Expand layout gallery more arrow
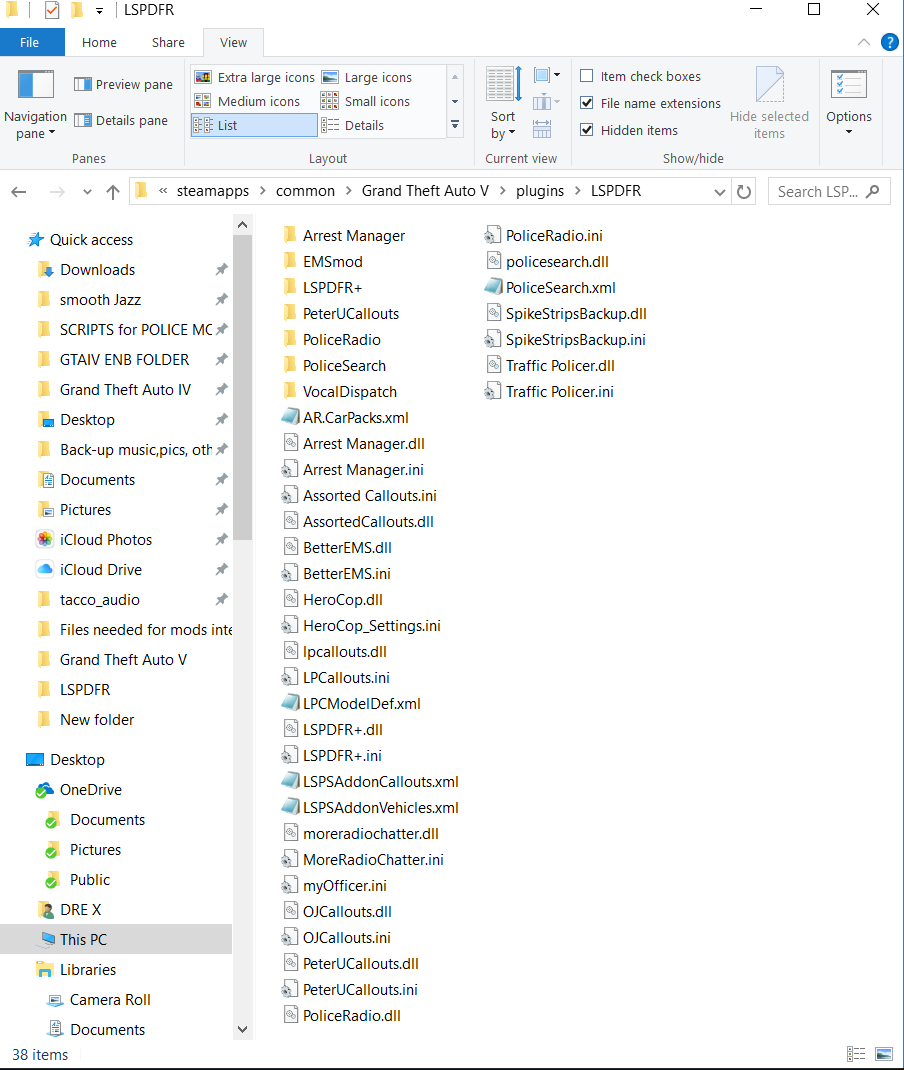 point(455,125)
